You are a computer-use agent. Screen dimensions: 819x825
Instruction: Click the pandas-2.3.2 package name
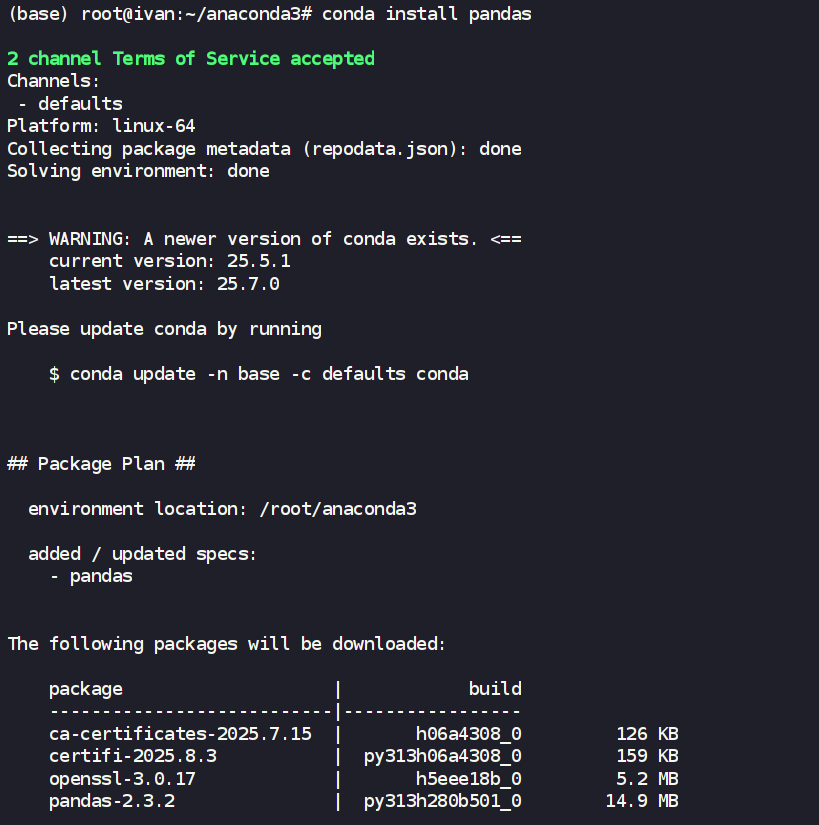pos(112,801)
